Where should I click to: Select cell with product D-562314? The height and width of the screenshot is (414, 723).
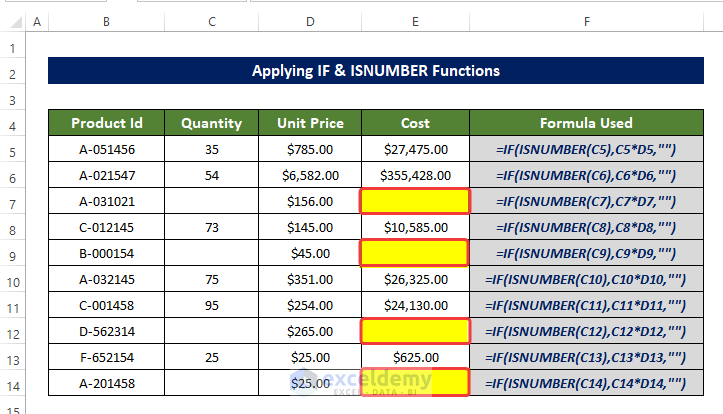[x=107, y=331]
